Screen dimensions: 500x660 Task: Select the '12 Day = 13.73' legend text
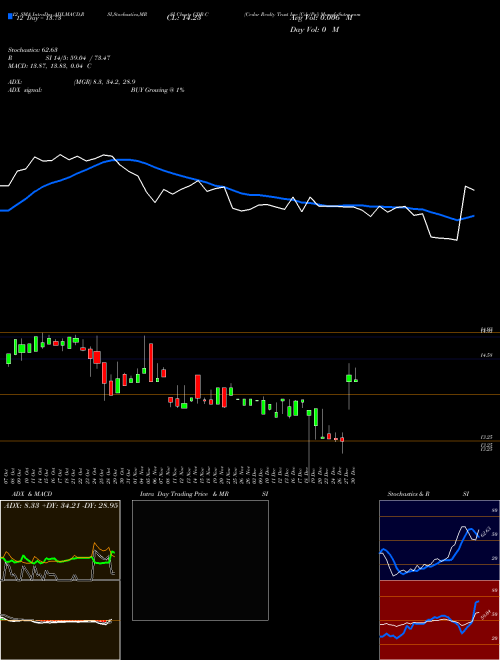click(38, 18)
